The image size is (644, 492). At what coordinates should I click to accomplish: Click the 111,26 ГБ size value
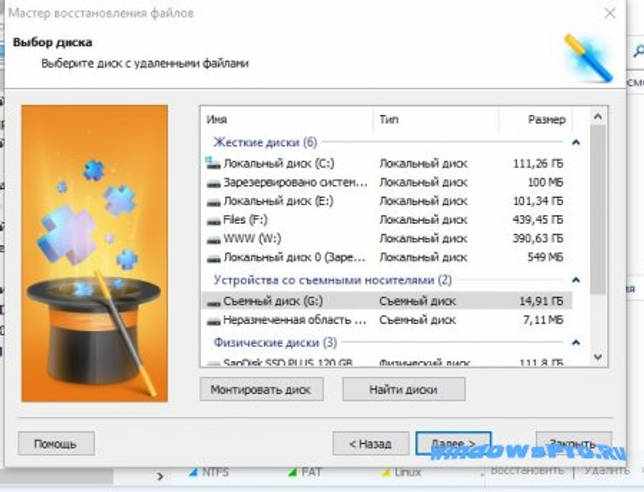pyautogui.click(x=538, y=163)
